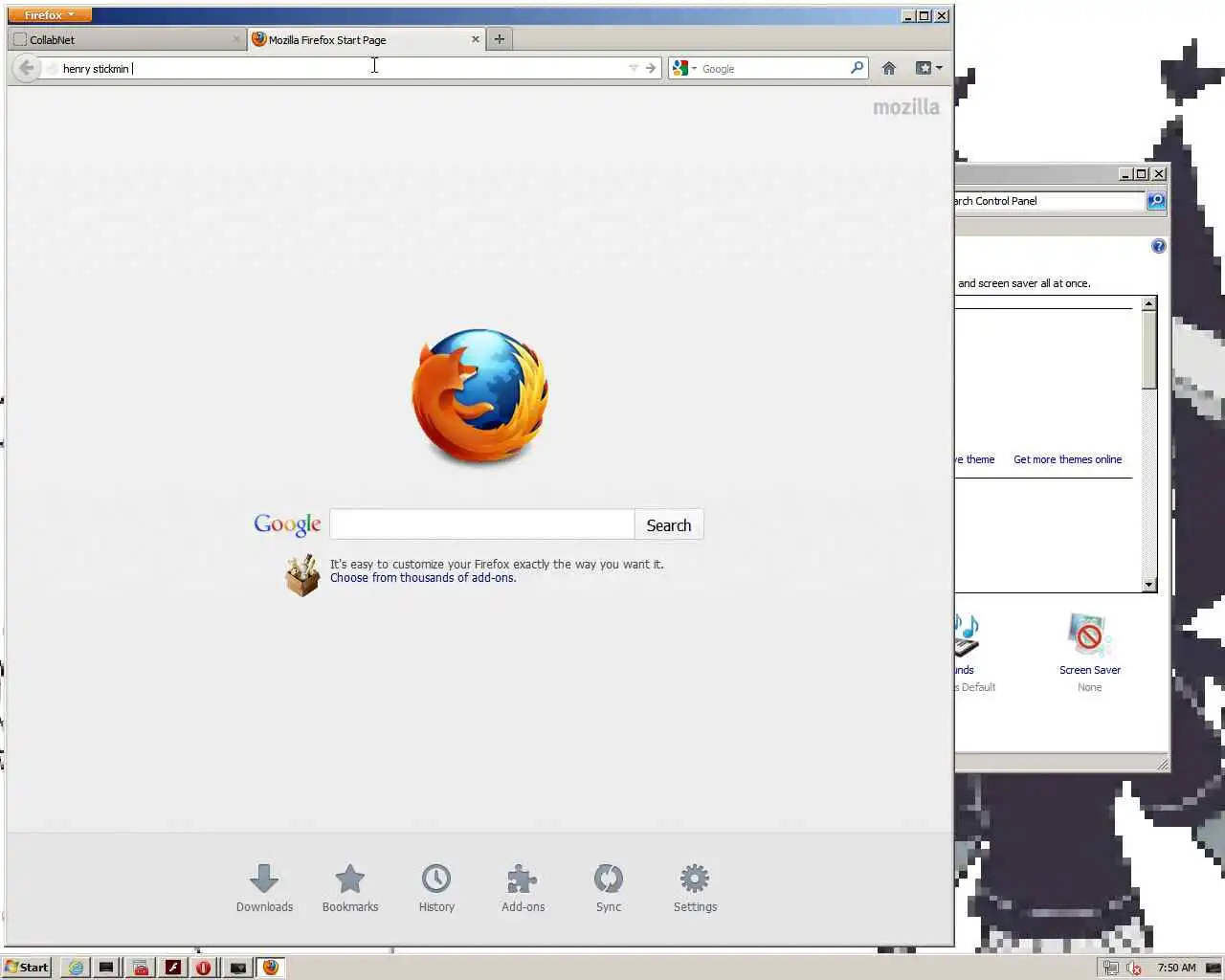This screenshot has height=980, width=1225.
Task: Open Bookmarks from the start page
Action: click(350, 888)
